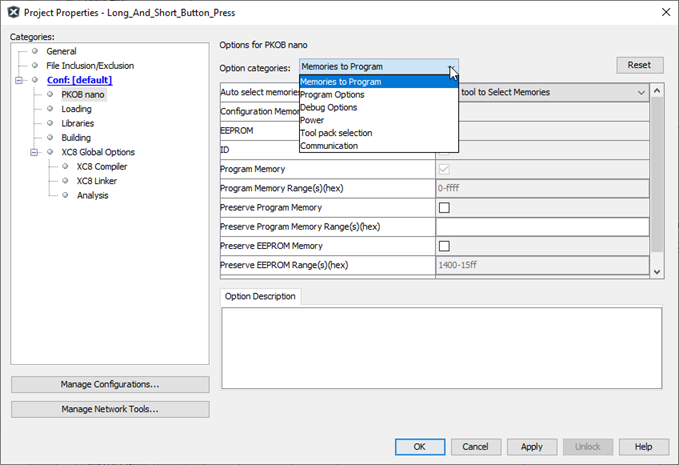
Task: Click the options table scrollbar down arrow
Action: (657, 271)
